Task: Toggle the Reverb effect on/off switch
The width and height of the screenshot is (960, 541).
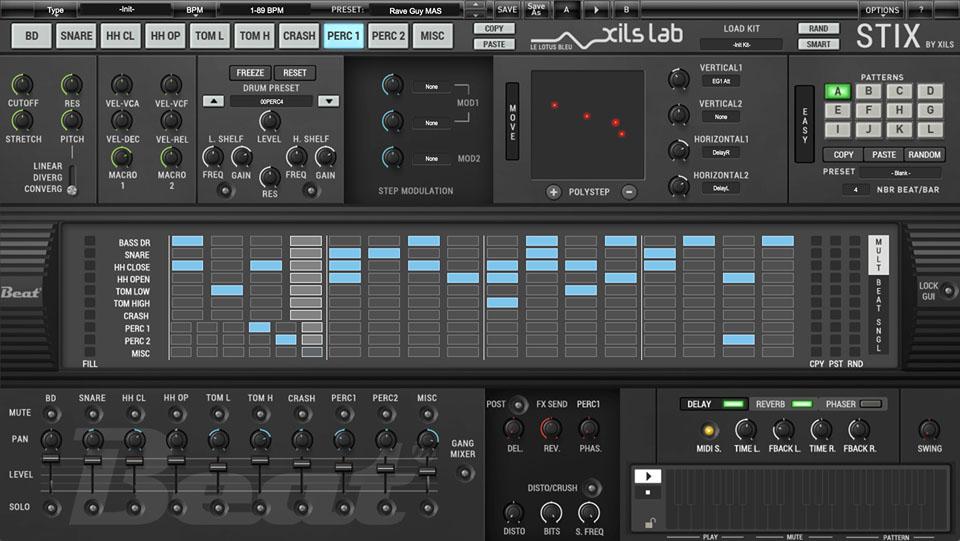Action: coord(802,404)
